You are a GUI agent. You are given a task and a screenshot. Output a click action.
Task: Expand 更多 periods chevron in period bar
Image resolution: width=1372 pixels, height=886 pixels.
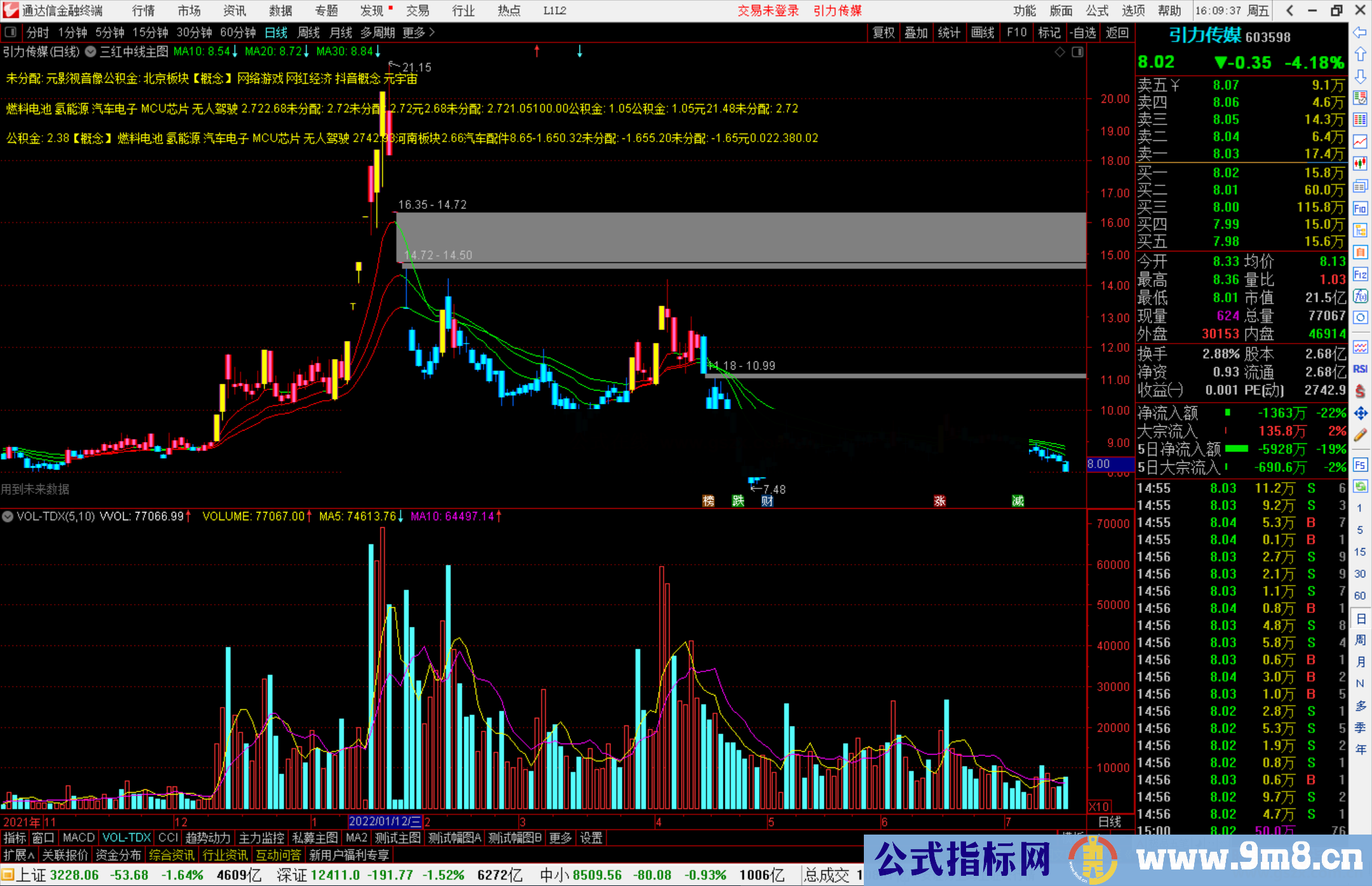tap(432, 32)
